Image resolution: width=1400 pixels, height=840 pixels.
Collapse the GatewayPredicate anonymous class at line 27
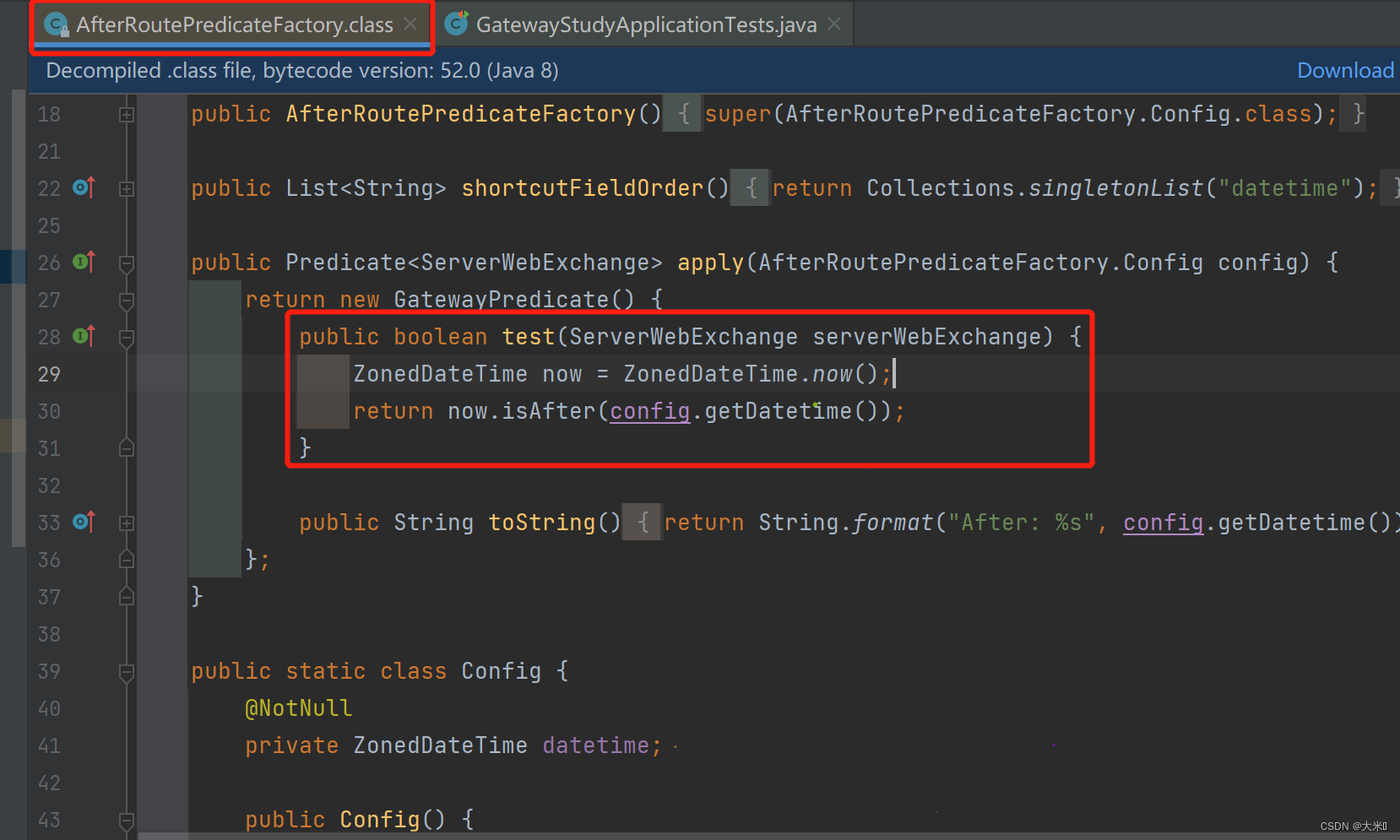(127, 301)
